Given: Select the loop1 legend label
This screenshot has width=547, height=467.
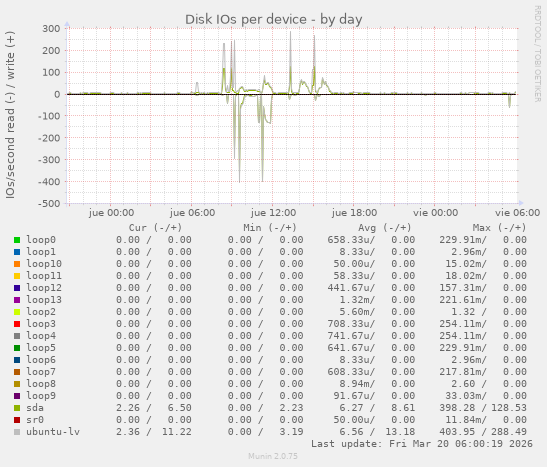Looking at the screenshot, I should point(41,252).
